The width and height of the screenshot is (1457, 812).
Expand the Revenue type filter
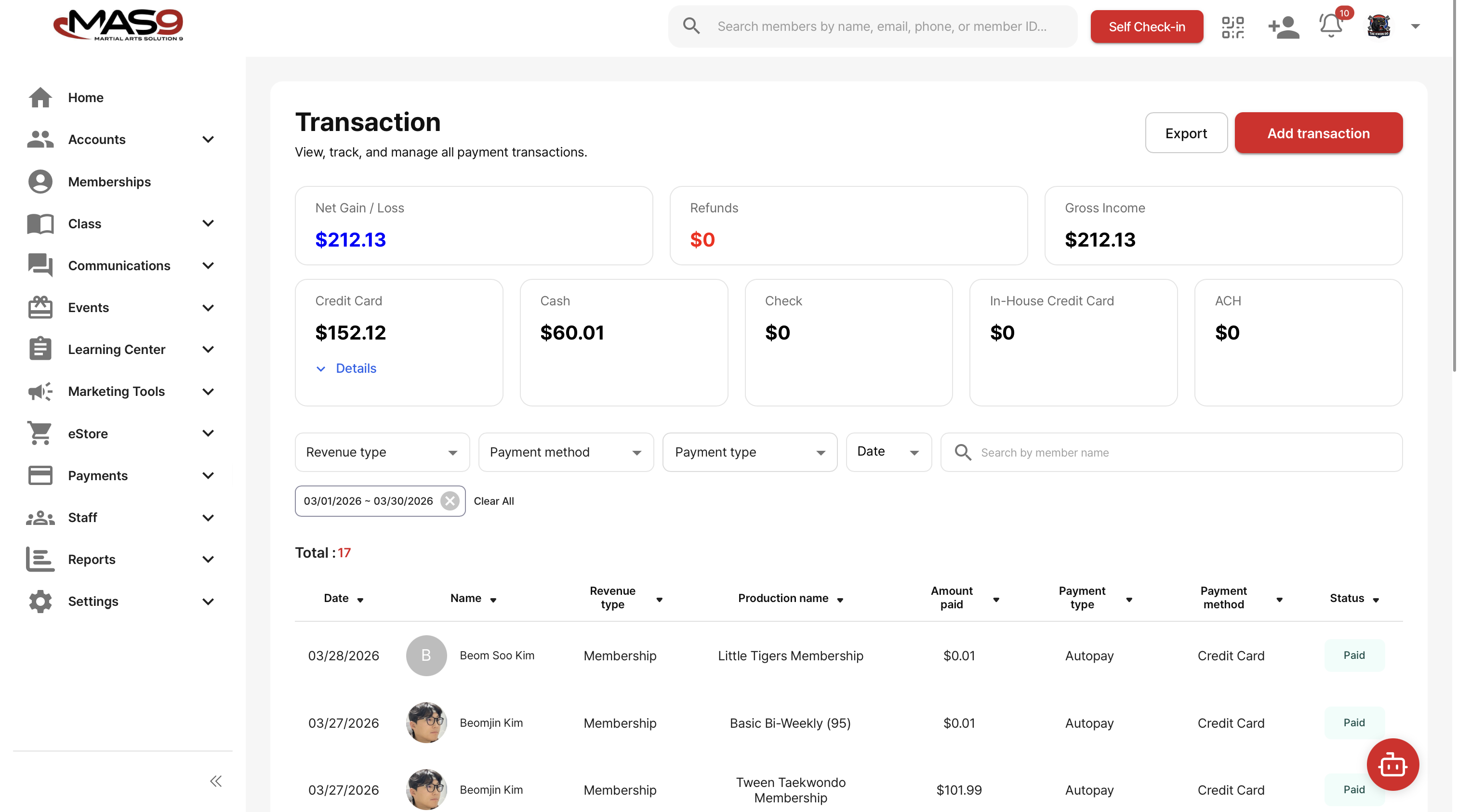pyautogui.click(x=382, y=452)
